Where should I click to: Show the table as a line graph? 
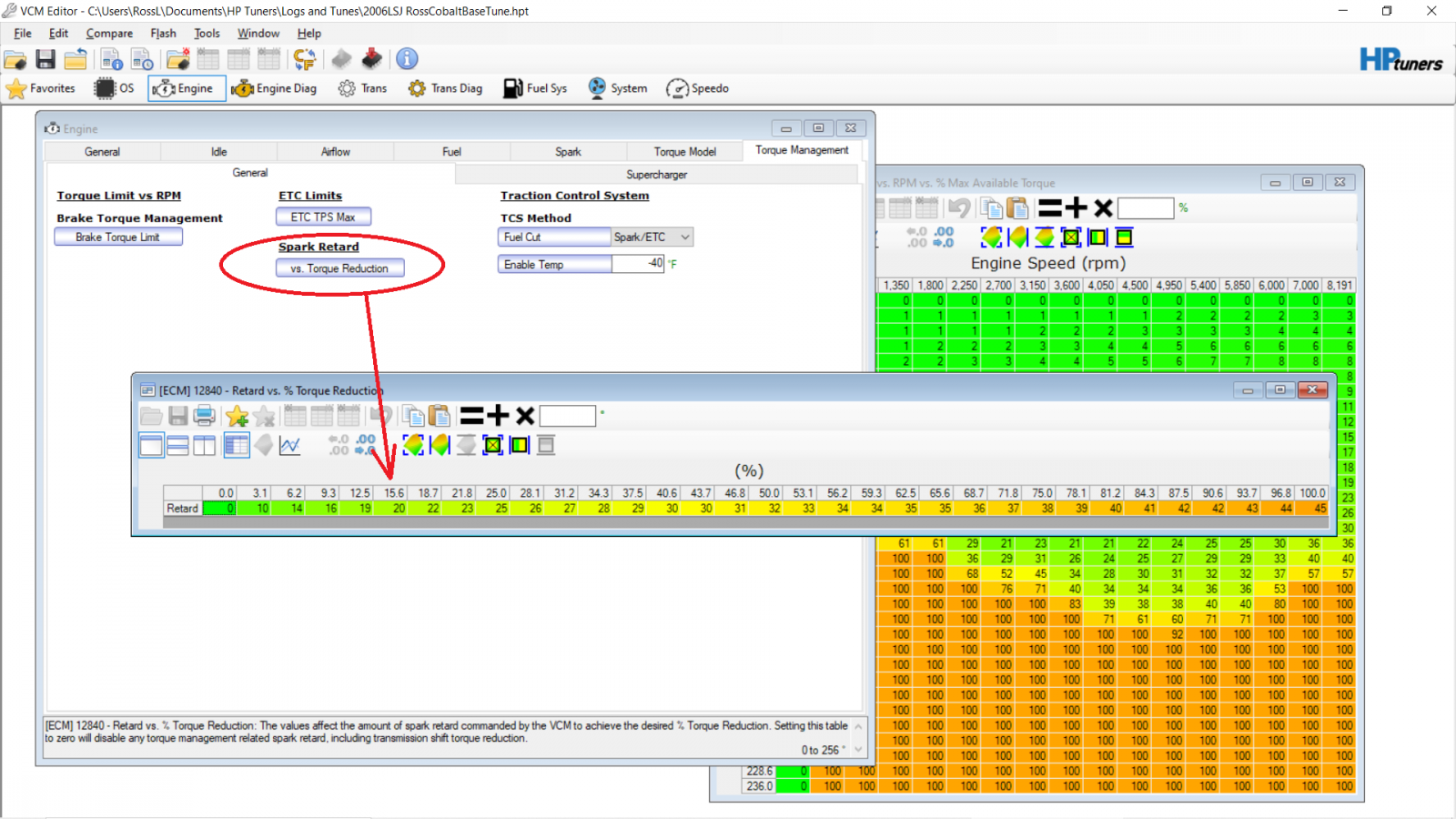pyautogui.click(x=290, y=445)
